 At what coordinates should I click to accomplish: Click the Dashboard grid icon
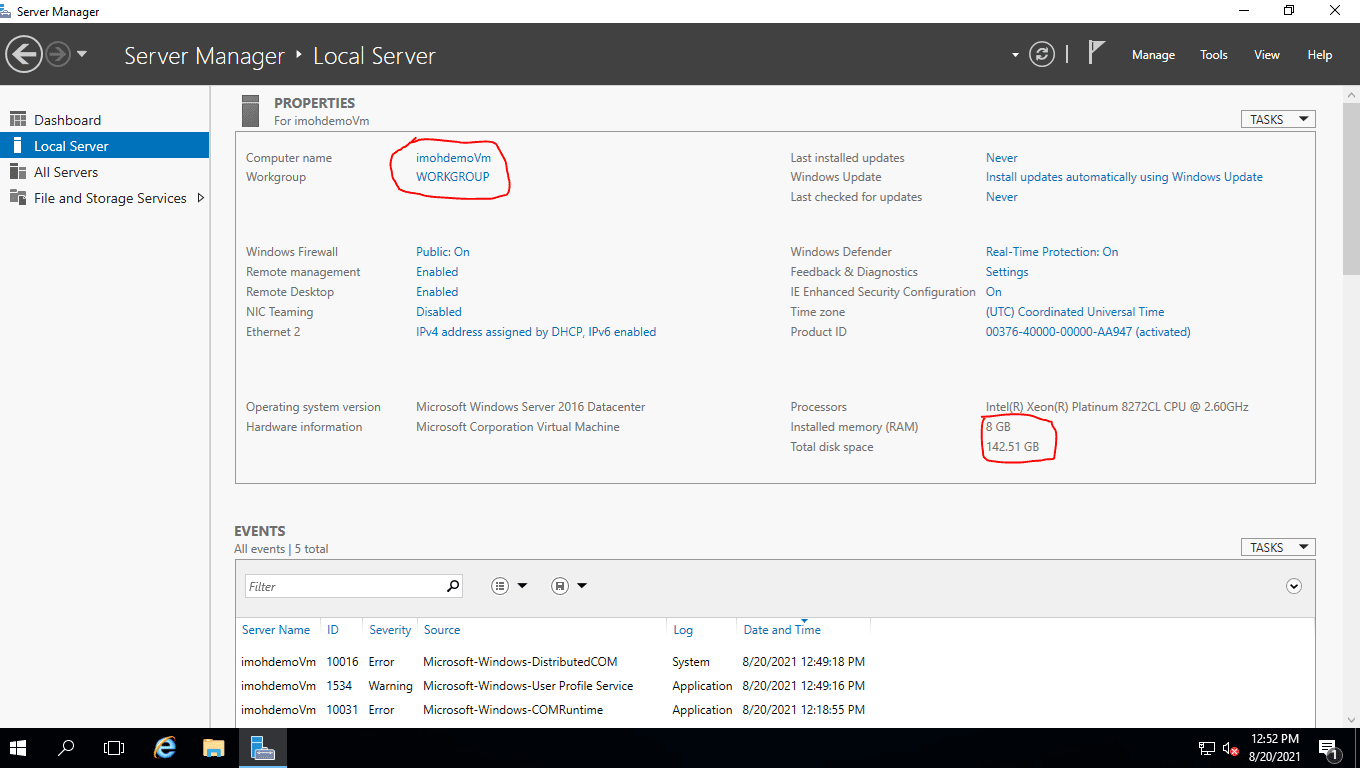tap(17, 120)
